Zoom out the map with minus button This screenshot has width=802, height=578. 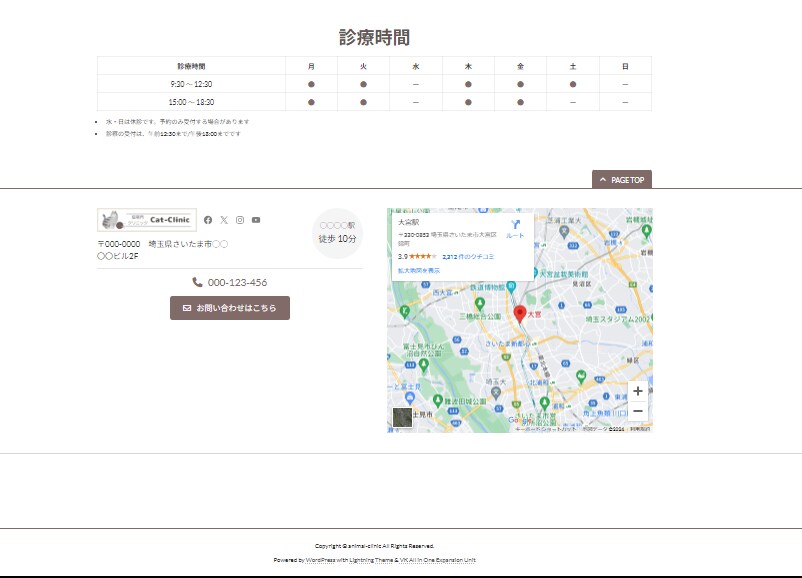pyautogui.click(x=638, y=411)
